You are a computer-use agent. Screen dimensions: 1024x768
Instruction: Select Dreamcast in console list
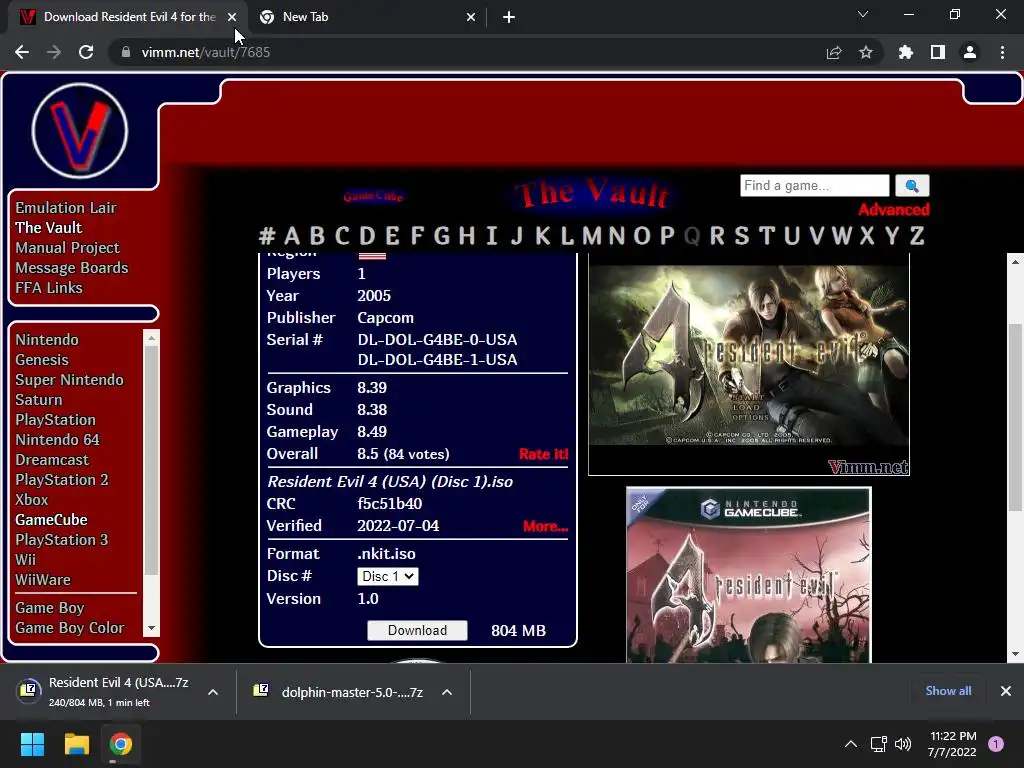[x=52, y=460]
